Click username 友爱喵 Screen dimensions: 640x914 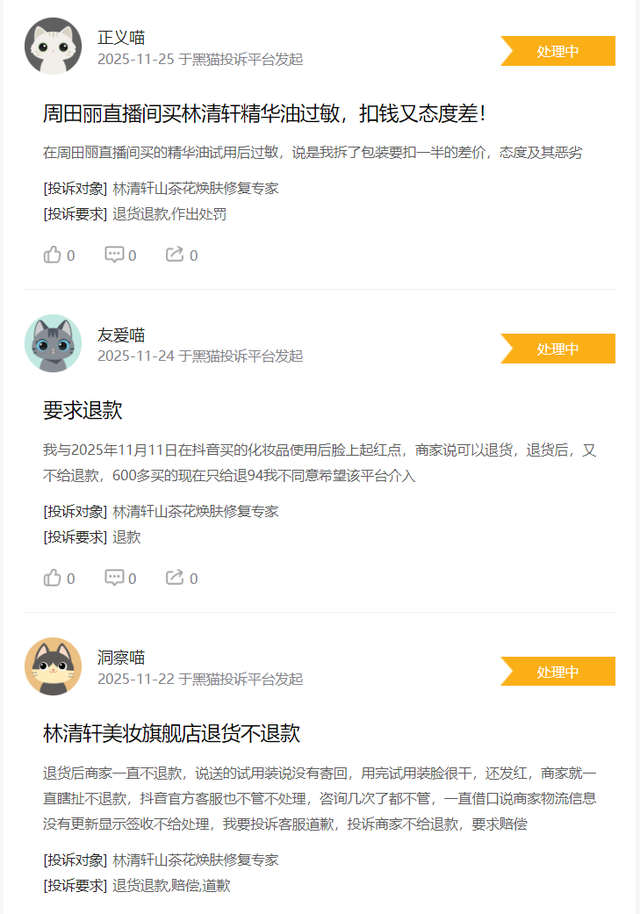[x=121, y=335]
